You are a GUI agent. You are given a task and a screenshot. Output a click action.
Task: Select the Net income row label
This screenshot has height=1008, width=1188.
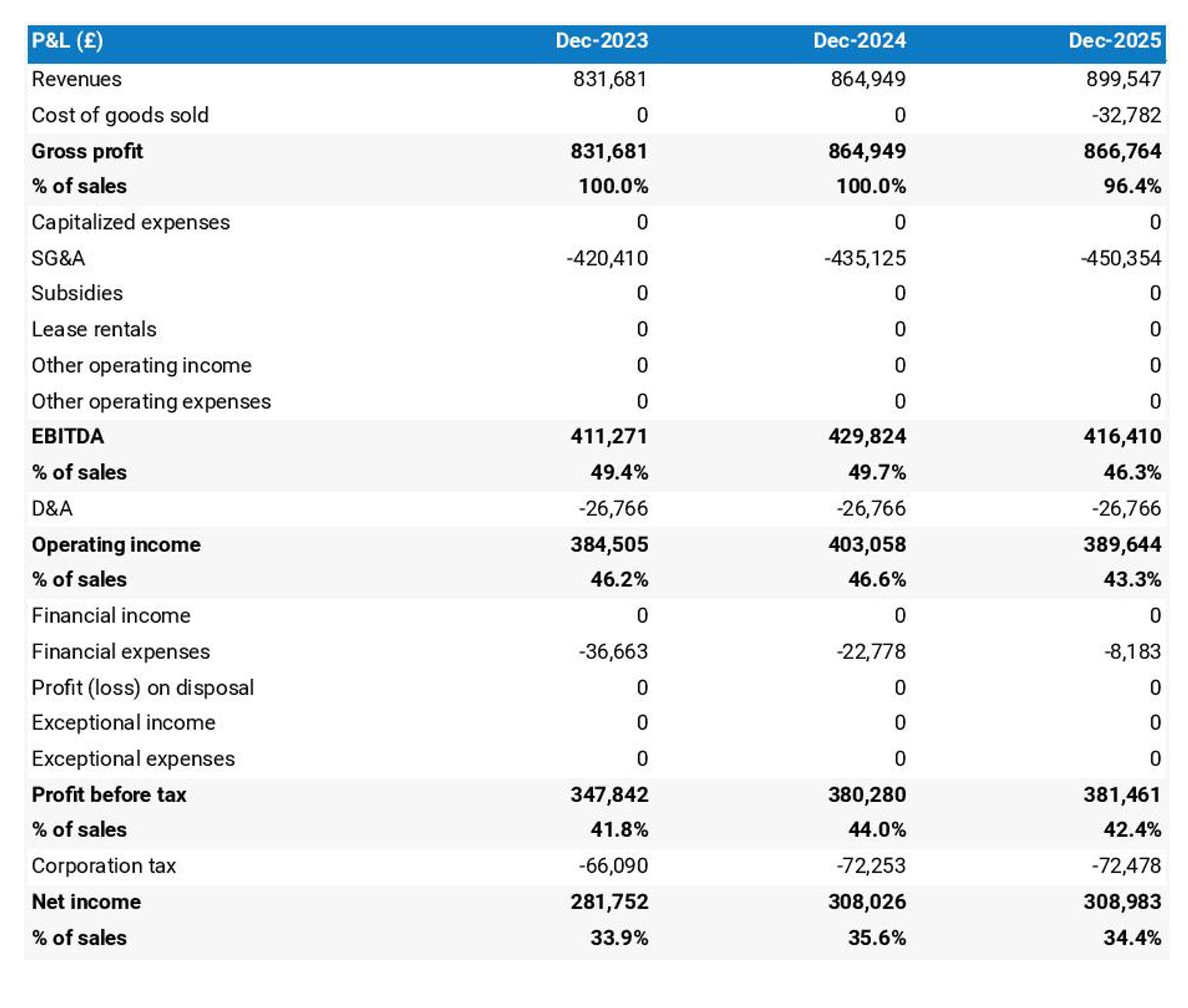click(x=86, y=902)
